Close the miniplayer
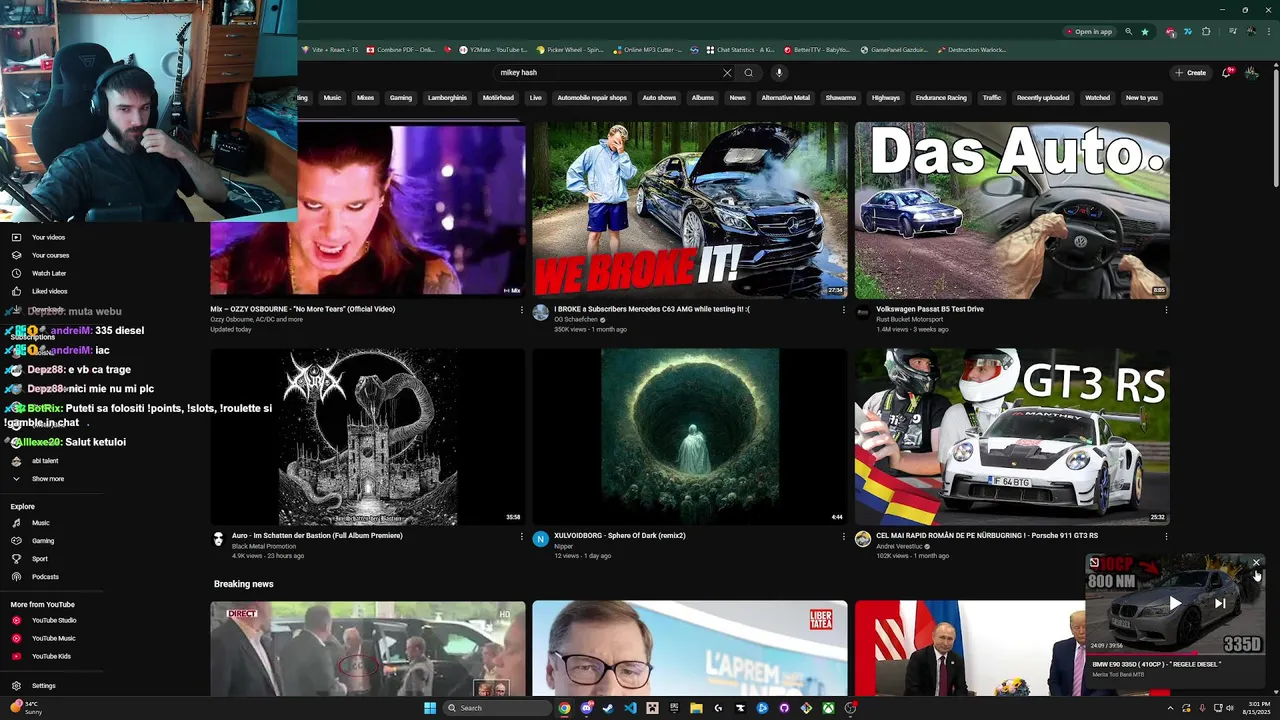This screenshot has height=720, width=1280. [1257, 563]
